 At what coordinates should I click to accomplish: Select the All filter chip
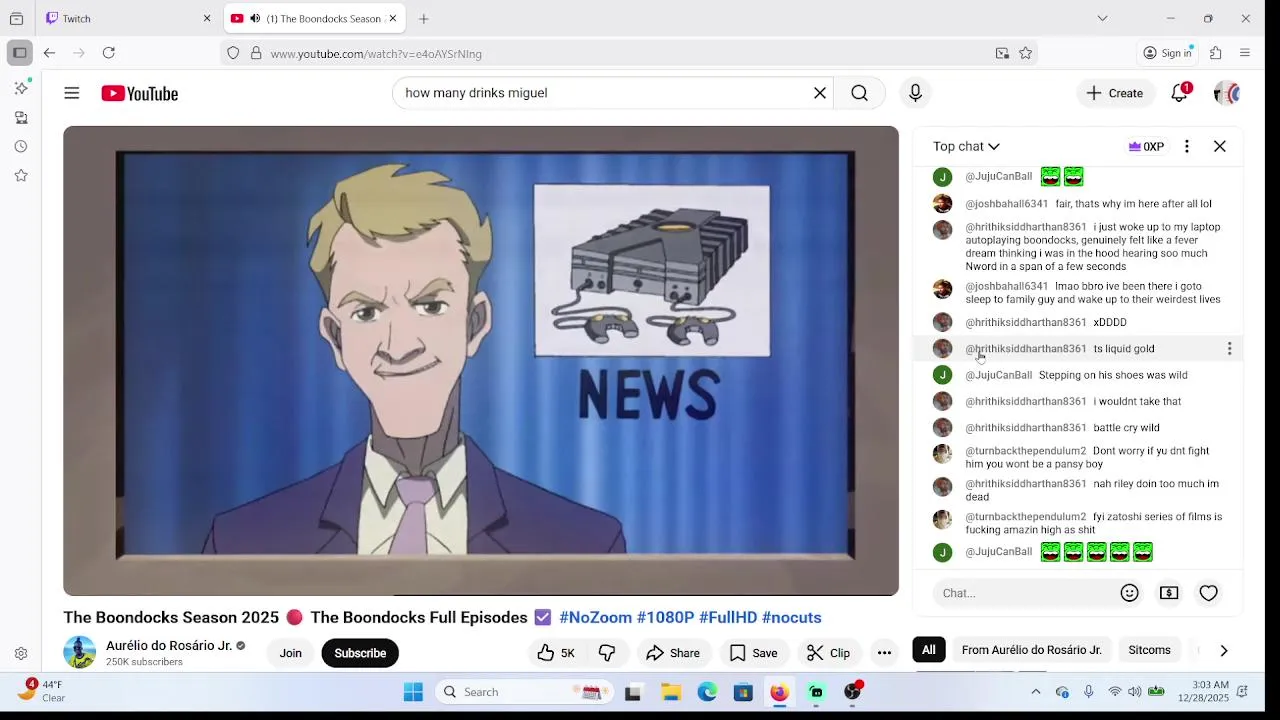929,650
